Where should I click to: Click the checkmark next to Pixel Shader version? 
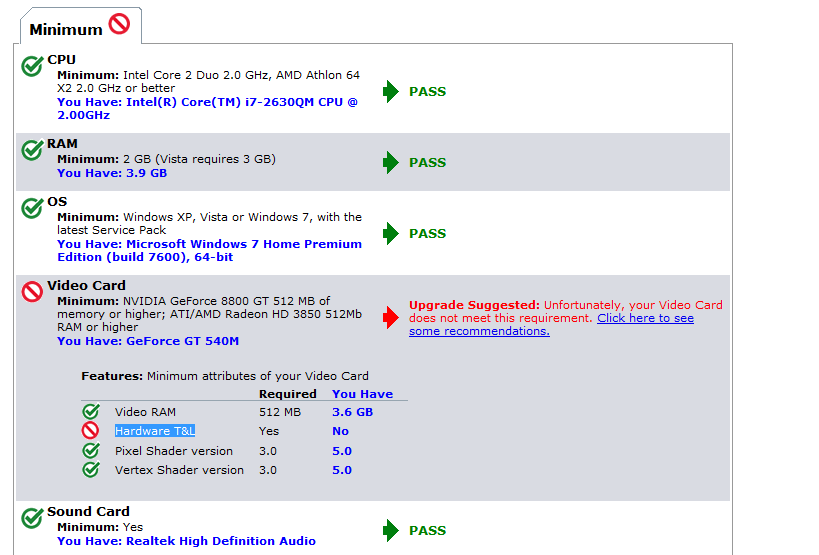pyautogui.click(x=91, y=450)
